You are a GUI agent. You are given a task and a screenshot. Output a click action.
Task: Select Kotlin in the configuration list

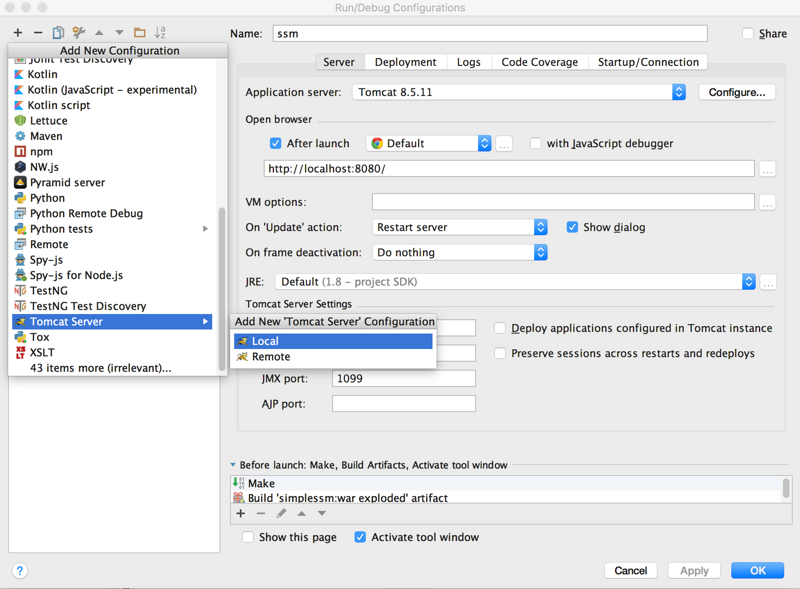(112, 75)
